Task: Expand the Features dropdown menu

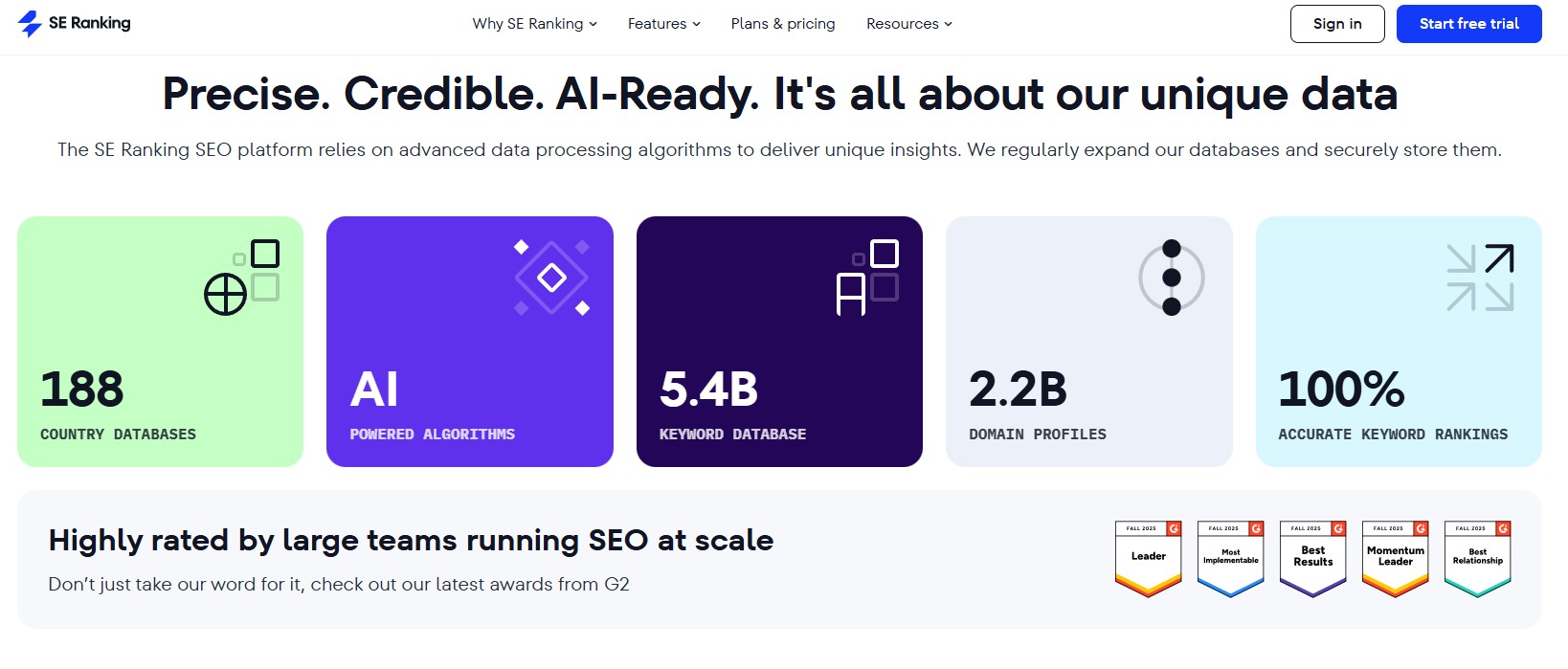Action: 663,24
